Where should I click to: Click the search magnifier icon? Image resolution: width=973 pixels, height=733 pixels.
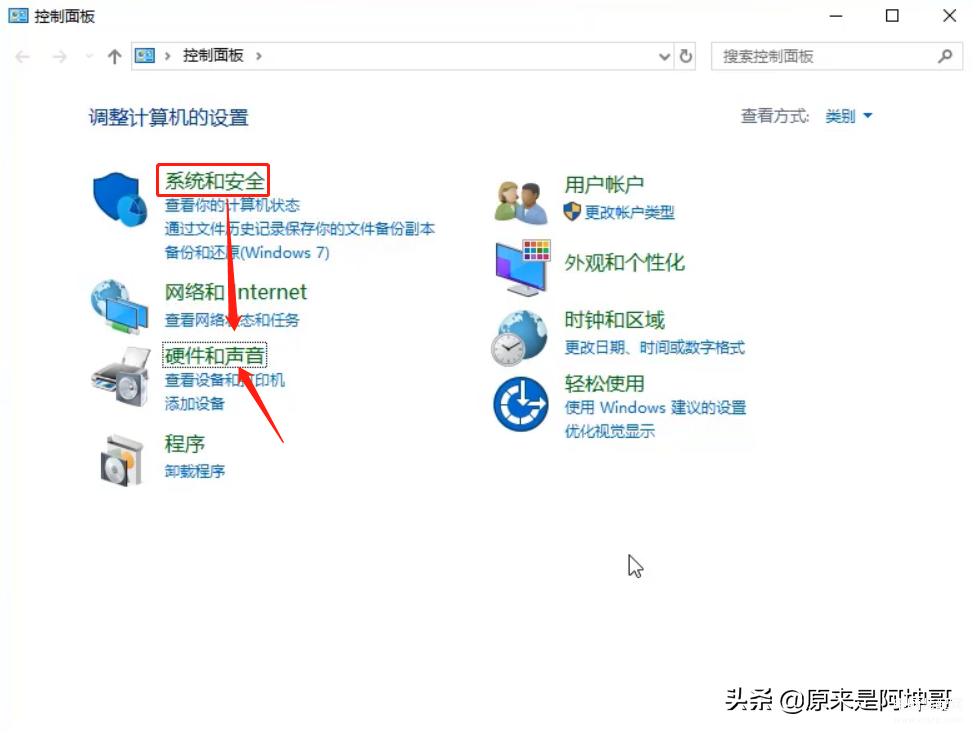point(945,56)
